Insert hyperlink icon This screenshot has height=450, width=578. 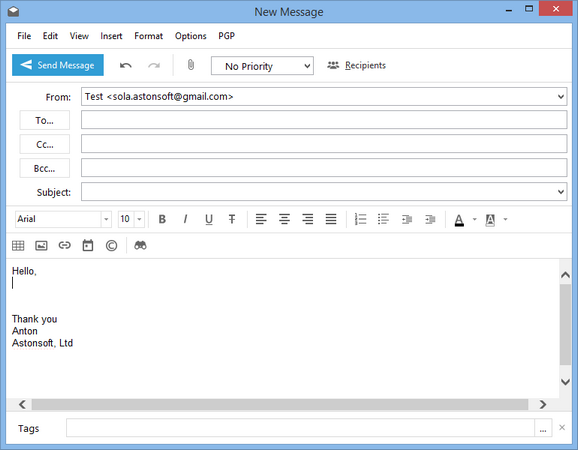click(x=65, y=245)
